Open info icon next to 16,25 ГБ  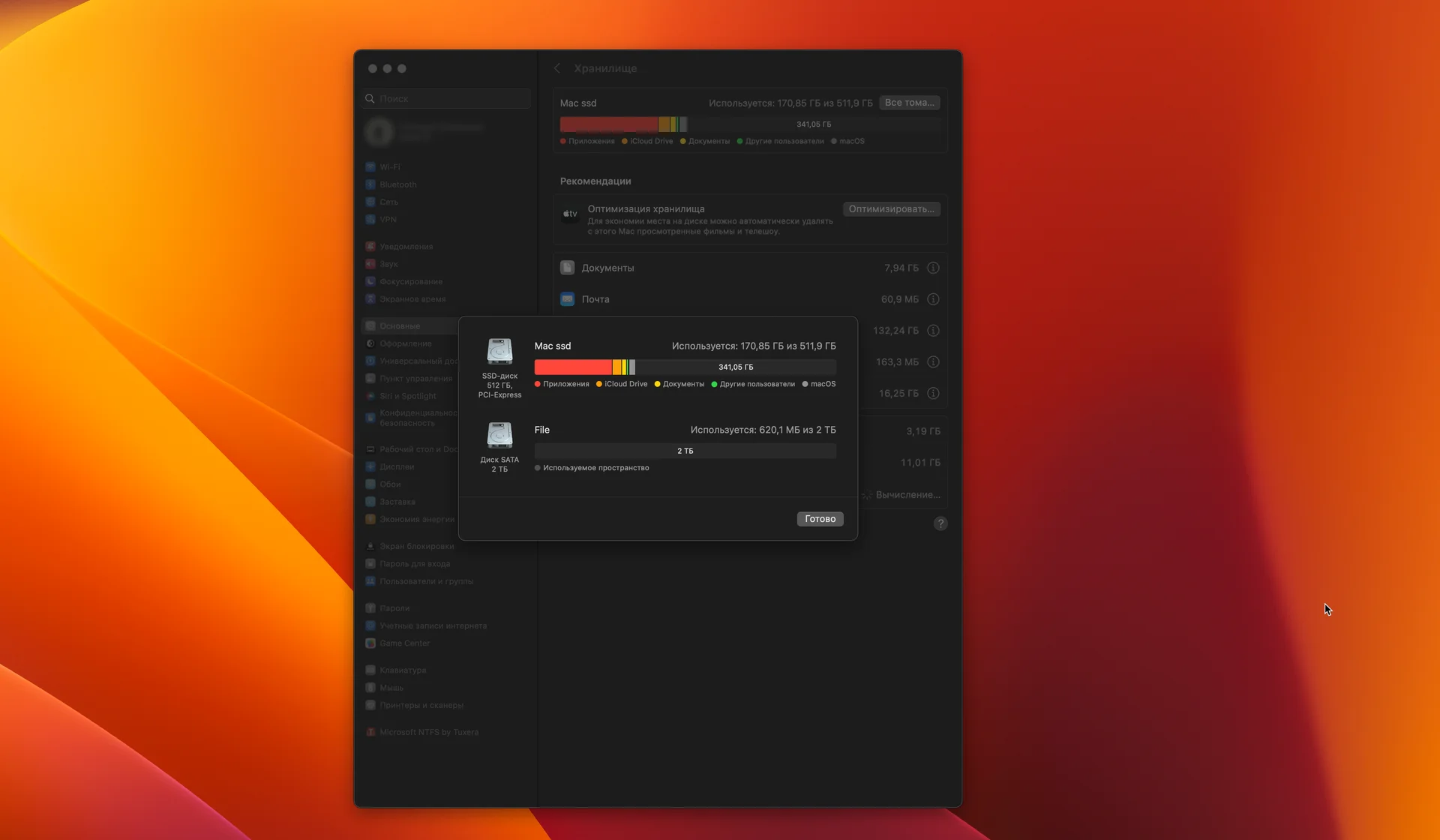click(x=933, y=394)
